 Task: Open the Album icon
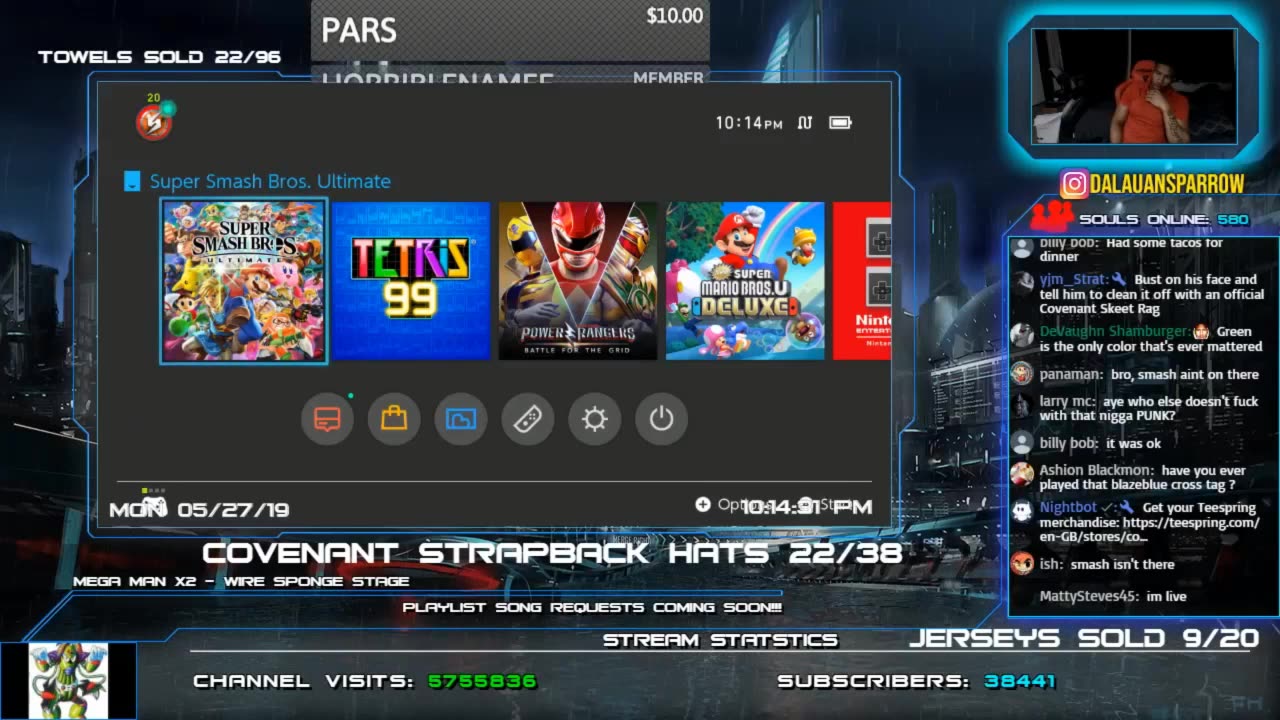point(461,419)
